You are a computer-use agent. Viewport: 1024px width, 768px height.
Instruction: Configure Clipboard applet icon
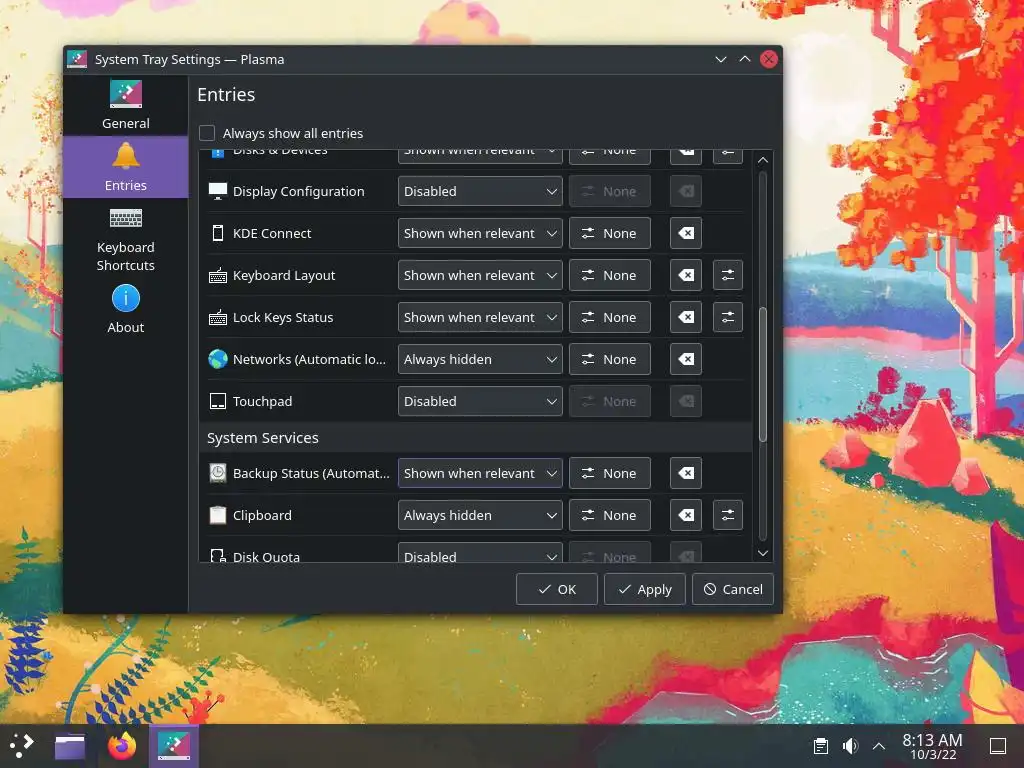coord(728,515)
